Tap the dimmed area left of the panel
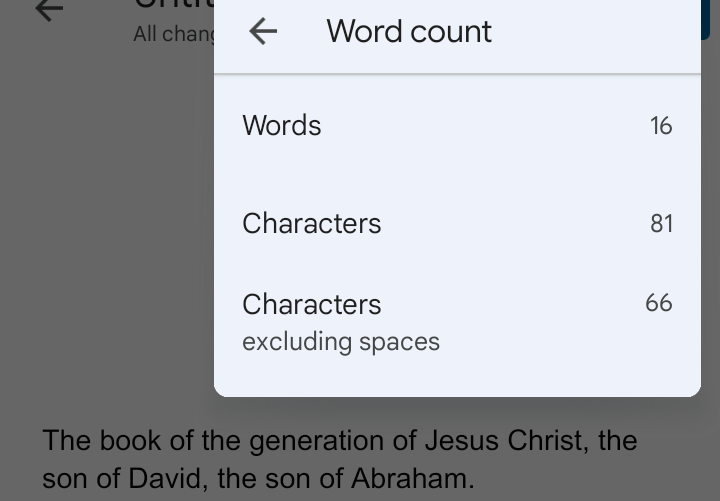This screenshot has width=720, height=501. pyautogui.click(x=100, y=250)
